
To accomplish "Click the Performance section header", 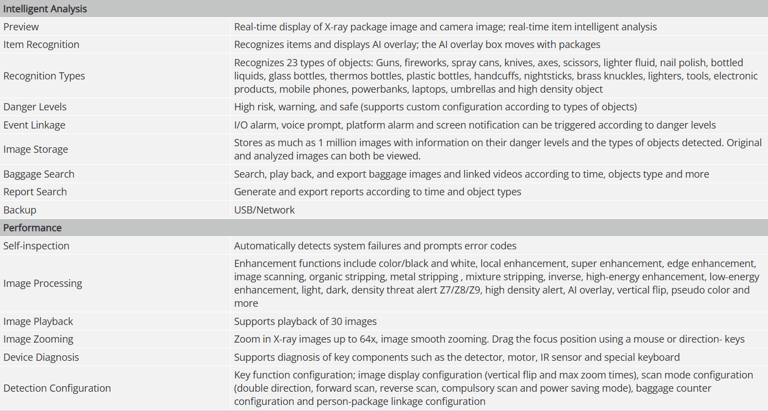I will click(32, 228).
